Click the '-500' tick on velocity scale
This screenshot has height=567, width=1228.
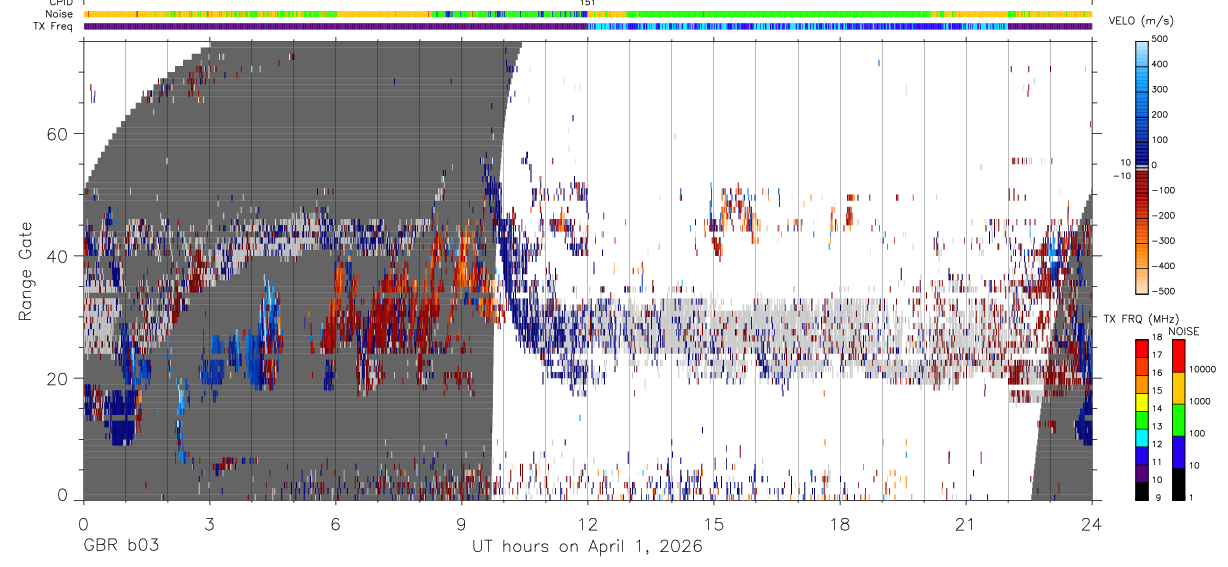click(1165, 290)
